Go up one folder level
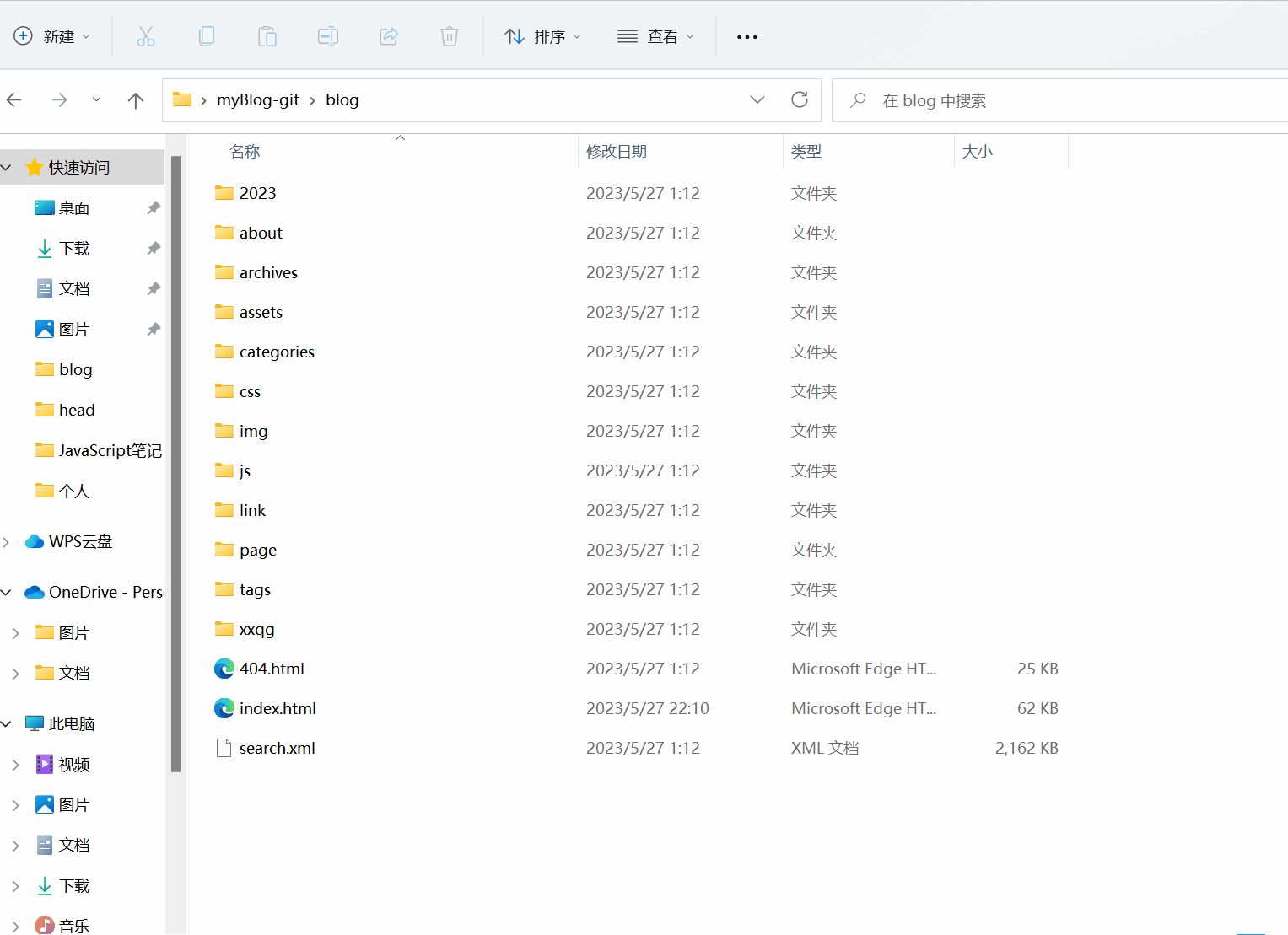 135,100
